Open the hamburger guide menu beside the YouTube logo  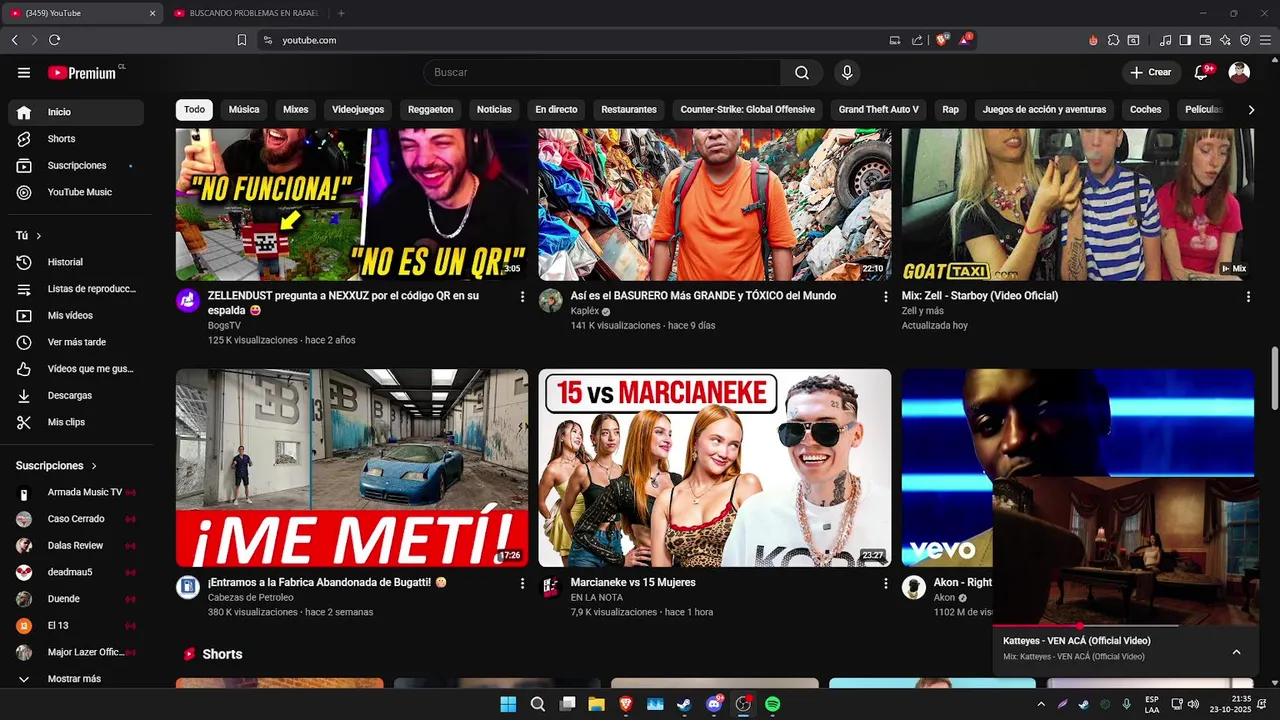click(24, 72)
